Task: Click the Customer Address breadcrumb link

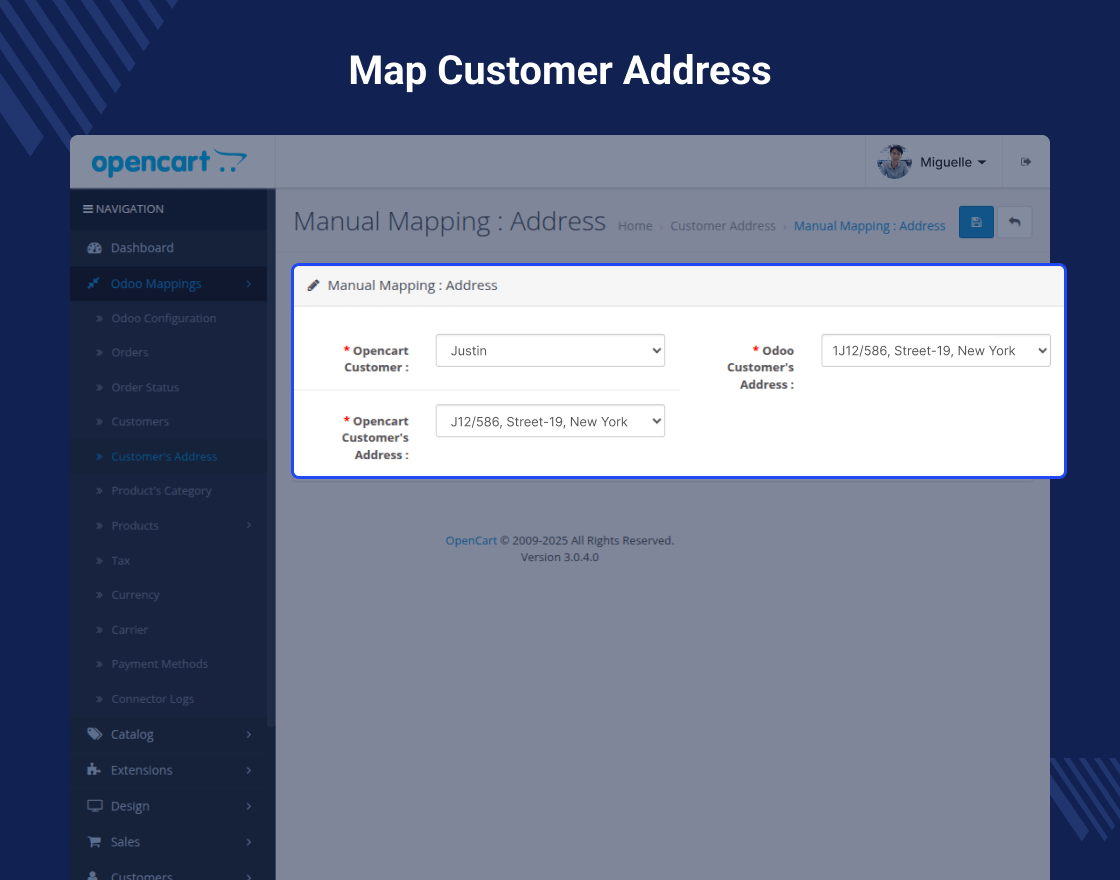Action: tap(723, 226)
